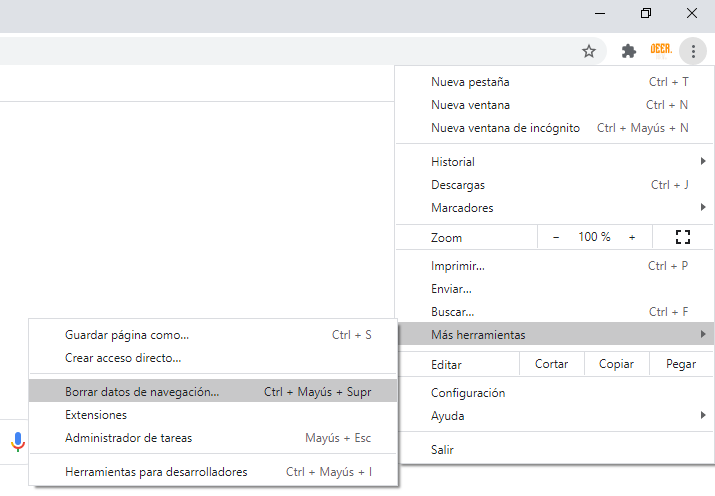This screenshot has height=496, width=715.
Task: Restore down the Chrome window
Action: pos(646,13)
